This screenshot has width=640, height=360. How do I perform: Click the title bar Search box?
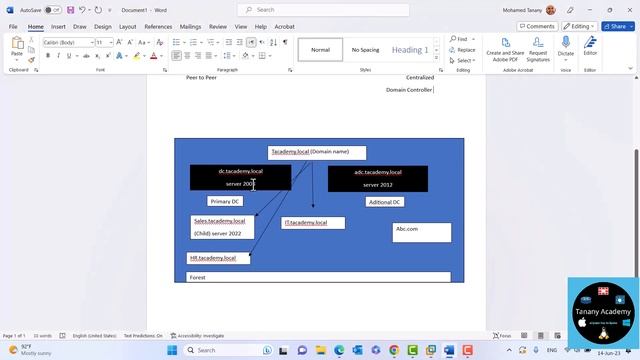pyautogui.click(x=323, y=10)
